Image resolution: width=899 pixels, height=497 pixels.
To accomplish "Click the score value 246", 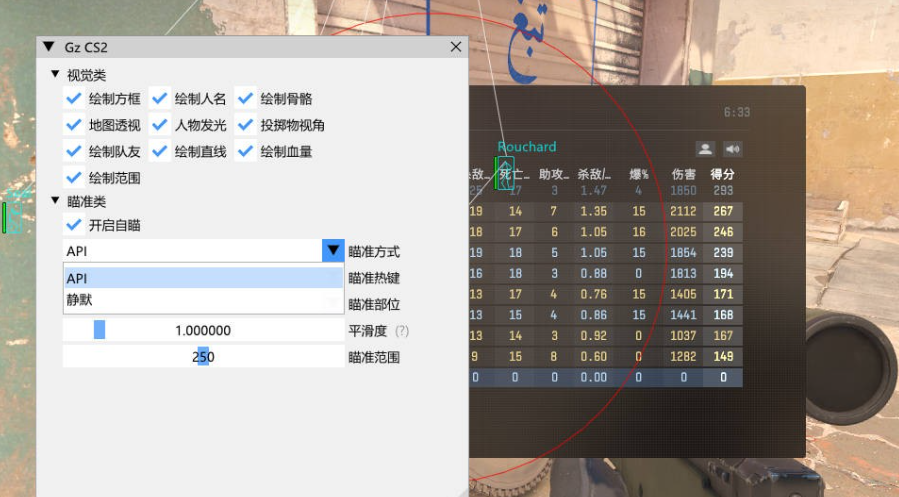I will tap(723, 232).
